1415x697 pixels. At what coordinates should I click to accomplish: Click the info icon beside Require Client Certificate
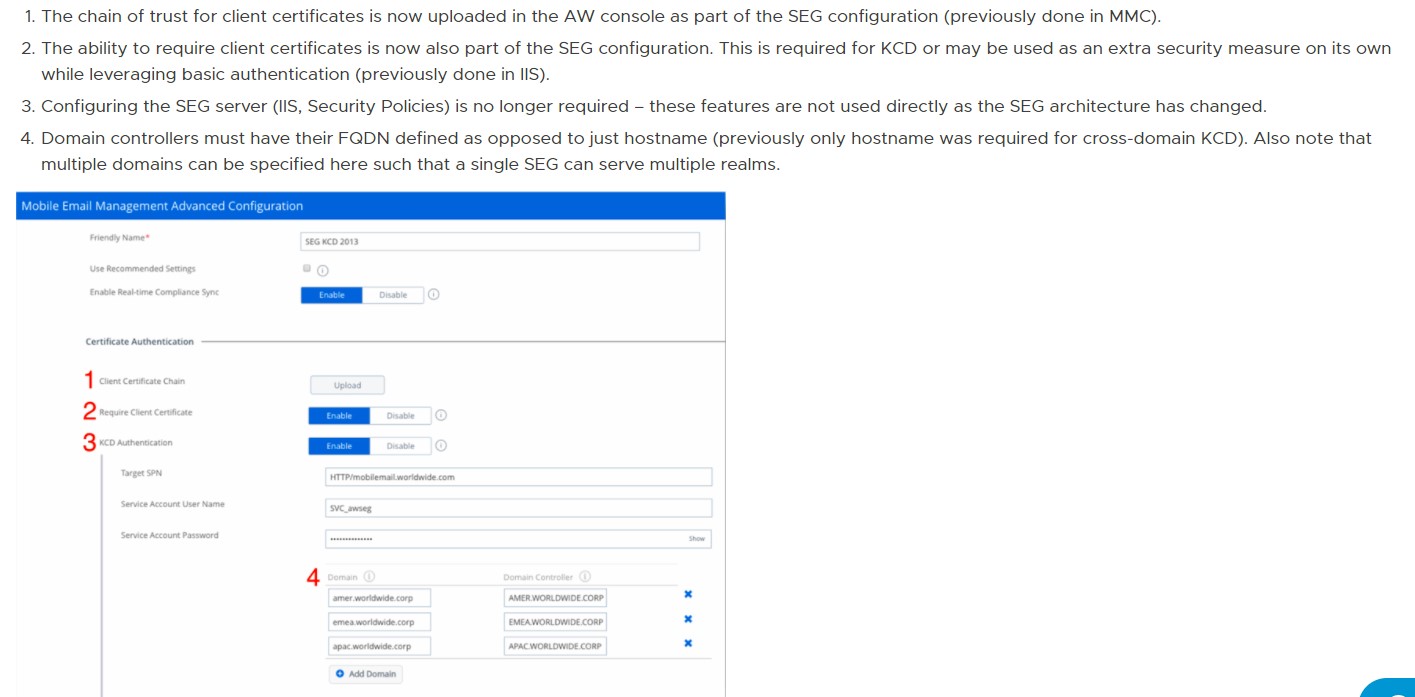[x=440, y=415]
